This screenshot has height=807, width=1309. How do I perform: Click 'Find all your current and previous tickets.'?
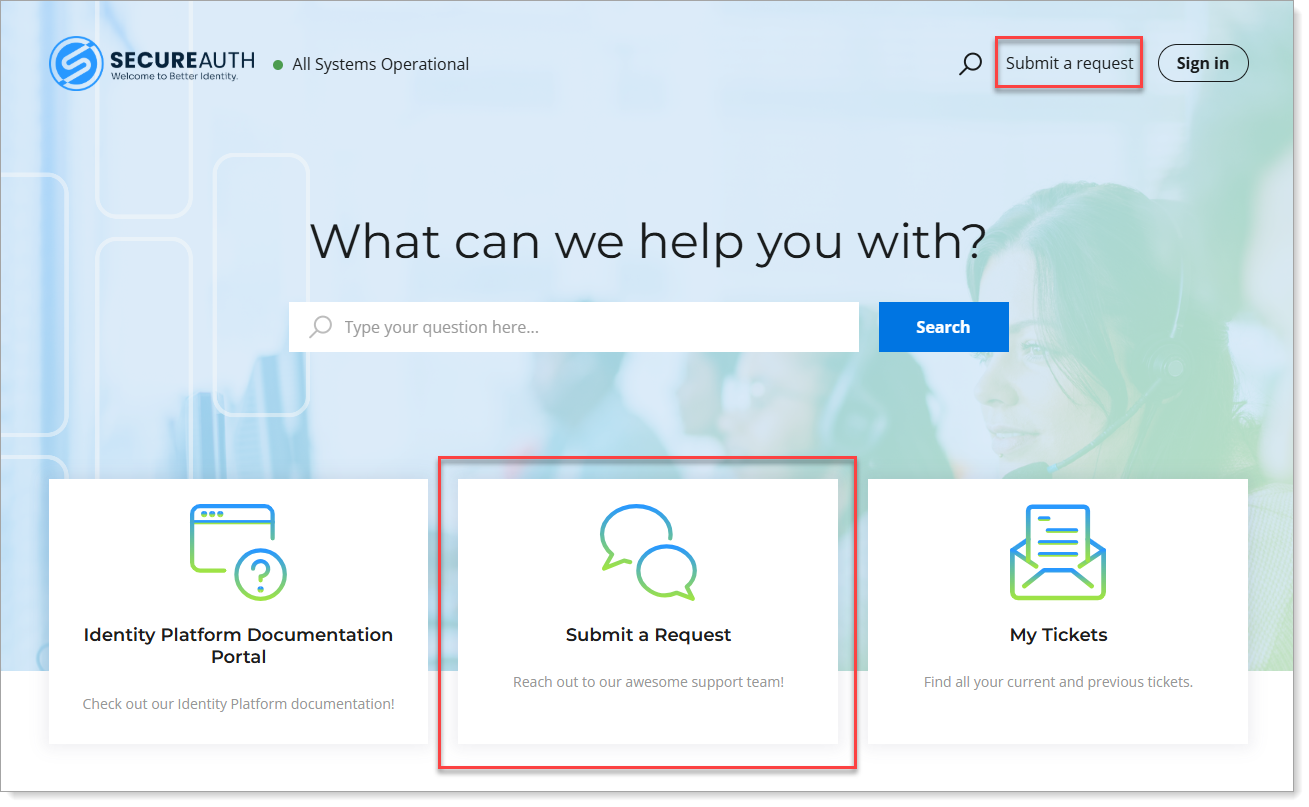[1058, 682]
